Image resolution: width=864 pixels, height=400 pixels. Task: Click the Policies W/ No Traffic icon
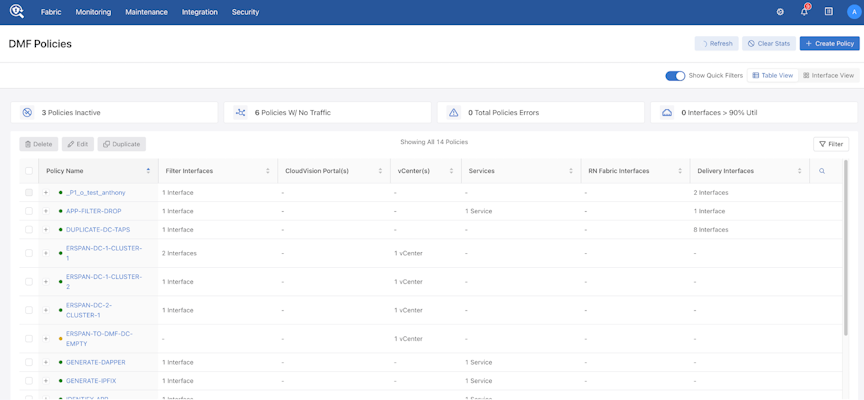241,112
